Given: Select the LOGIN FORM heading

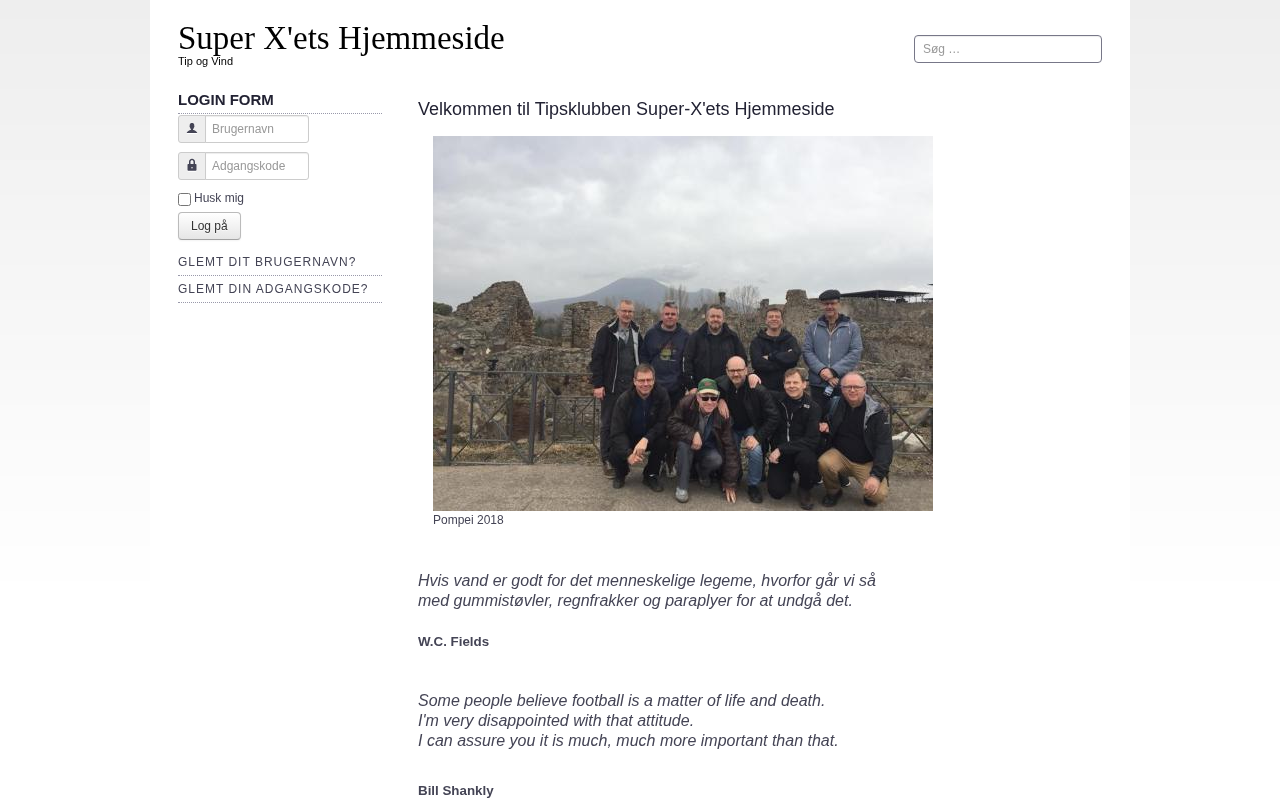Looking at the screenshot, I should pyautogui.click(x=226, y=100).
